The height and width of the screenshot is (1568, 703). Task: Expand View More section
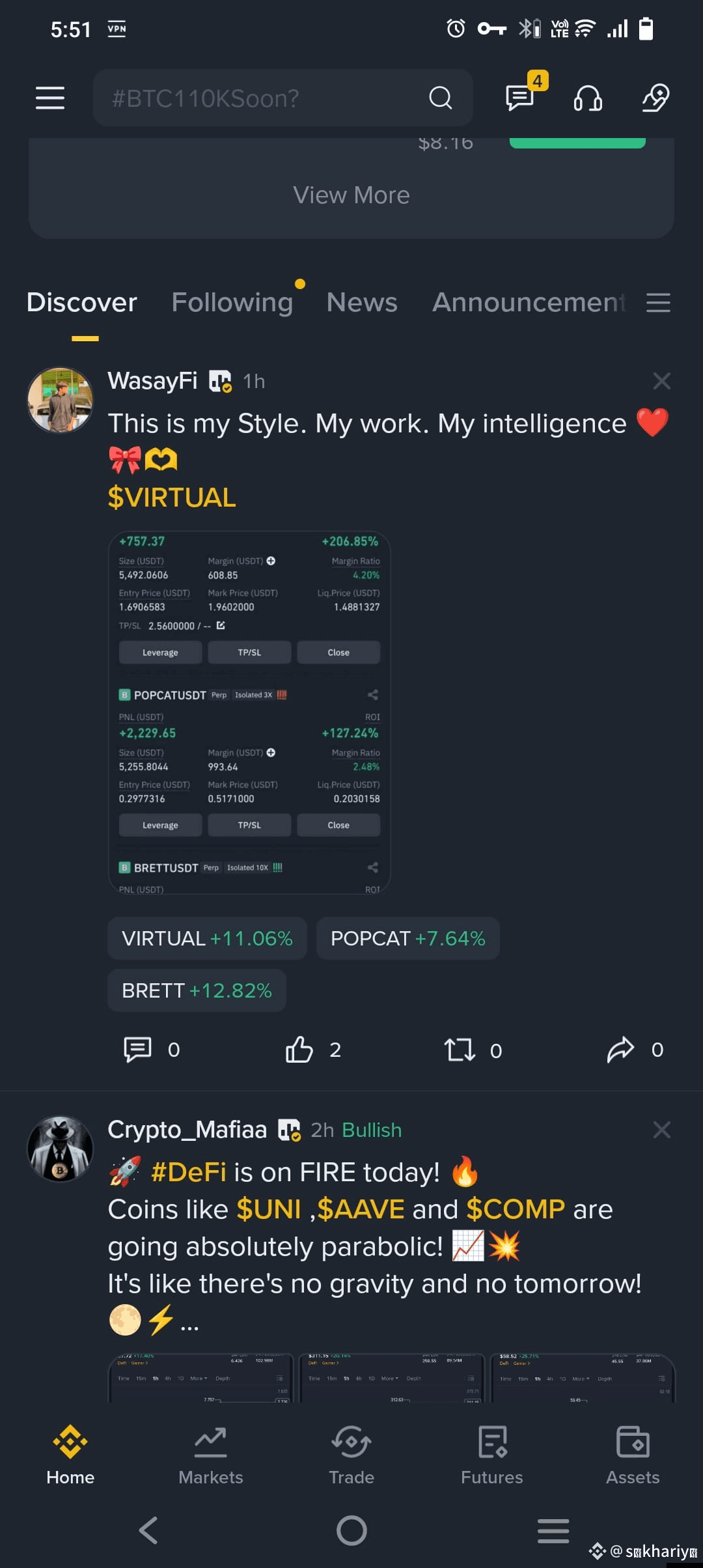[351, 195]
